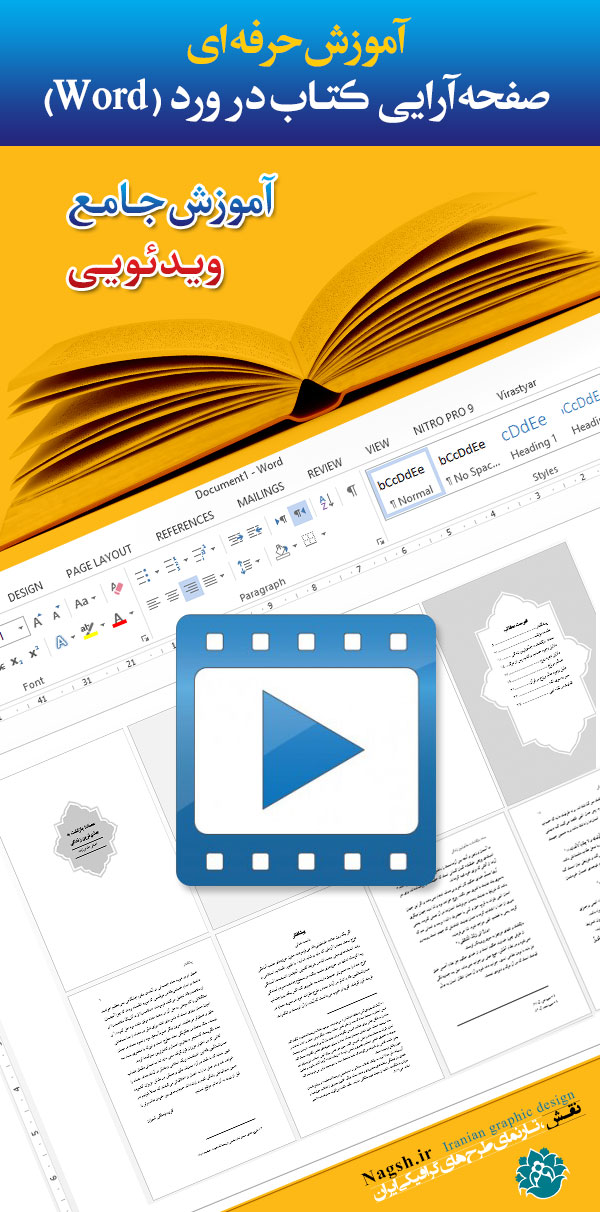Expand the font color dropdown arrow

131,613
